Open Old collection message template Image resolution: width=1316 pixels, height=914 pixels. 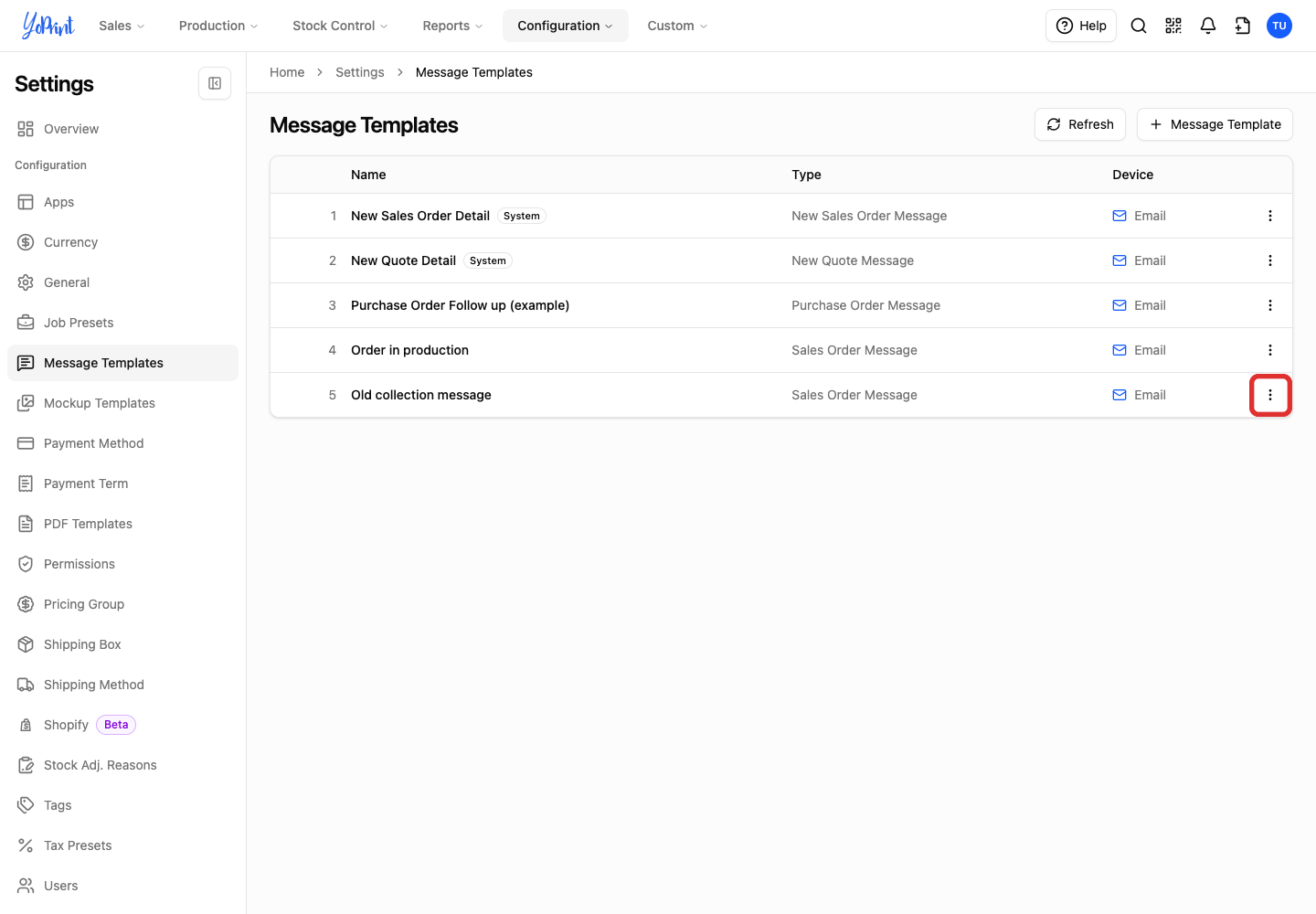pos(421,395)
